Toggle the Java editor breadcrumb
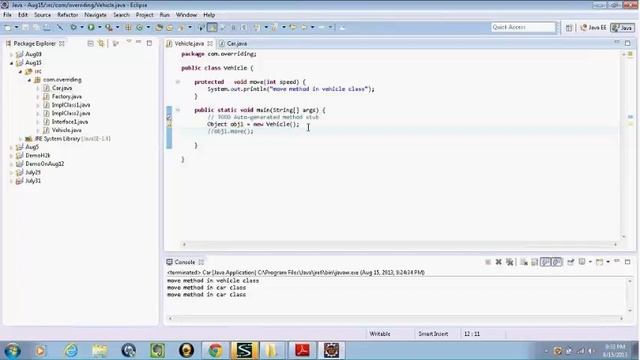Image resolution: width=640 pixels, height=360 pixels. pyautogui.click(x=202, y=27)
